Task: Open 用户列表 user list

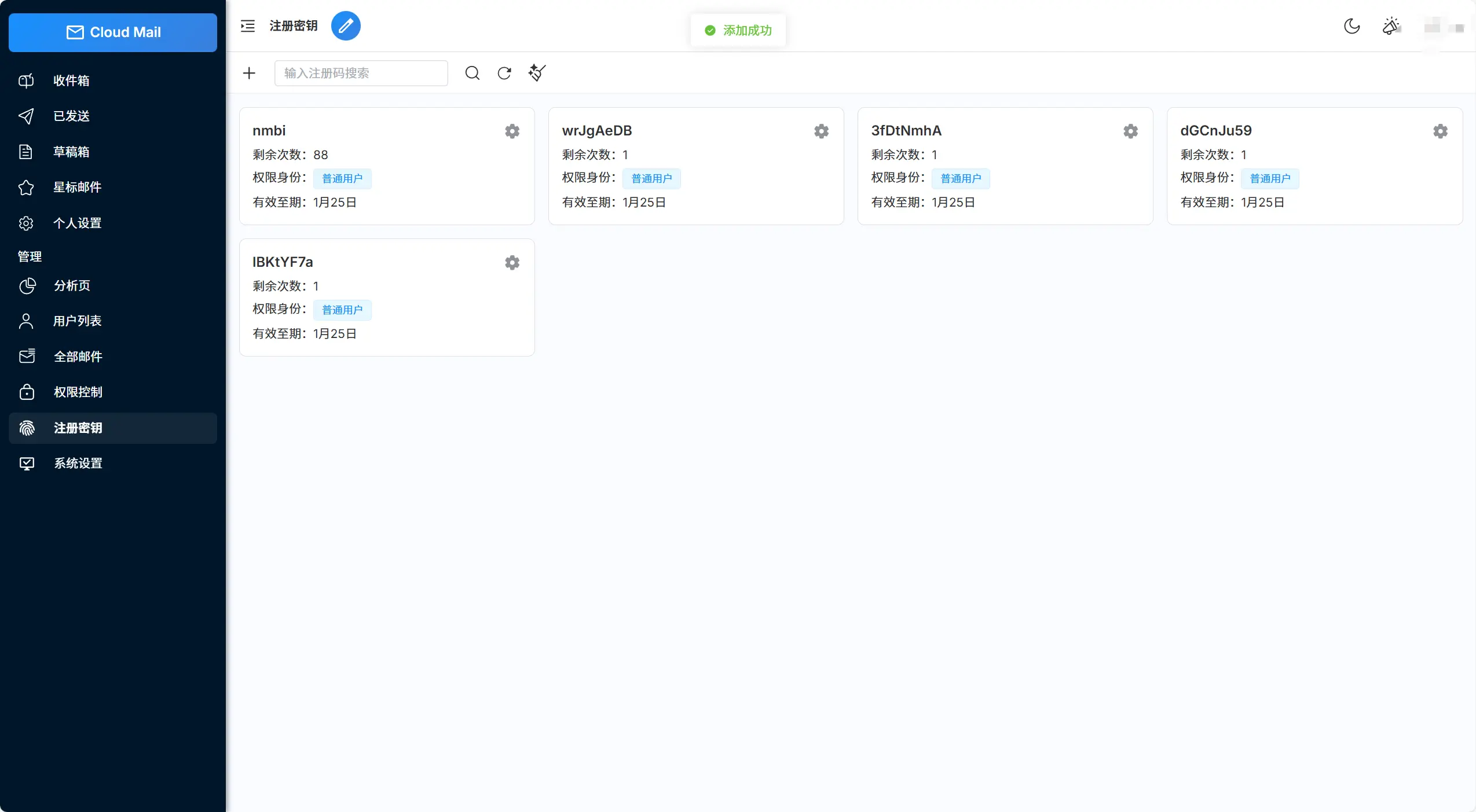Action: [x=113, y=321]
